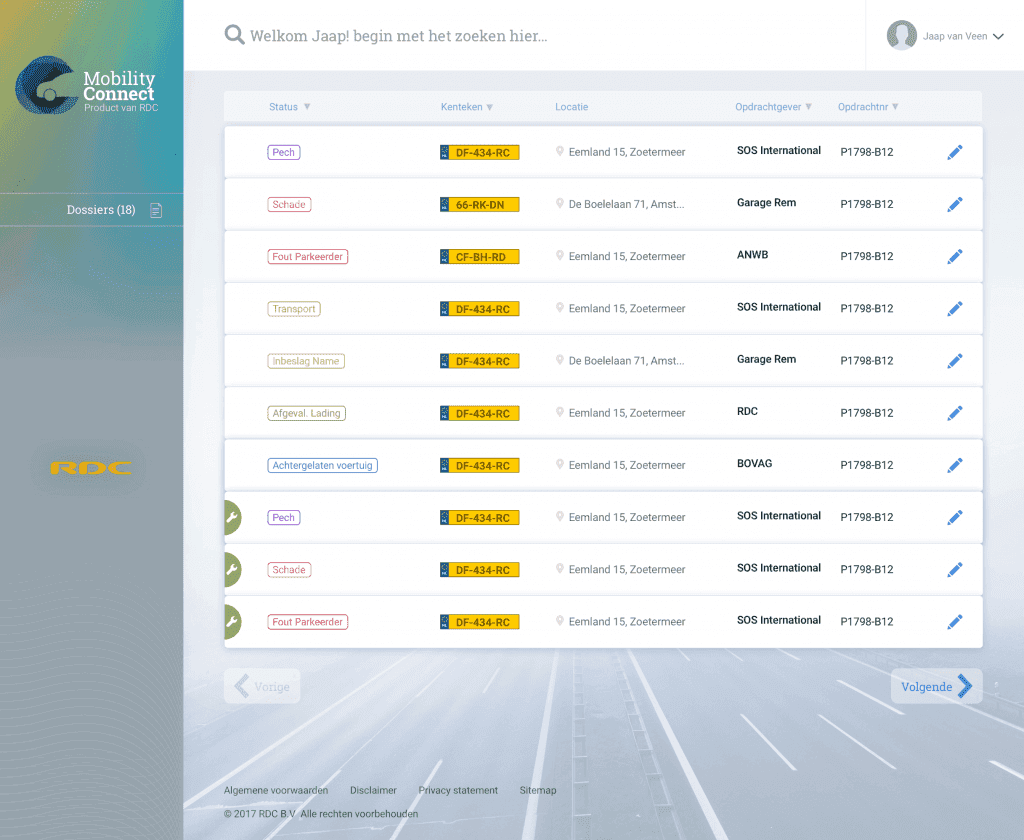Click the Mobility Connect logo
Screen dimensions: 1024x840
[x=86, y=86]
